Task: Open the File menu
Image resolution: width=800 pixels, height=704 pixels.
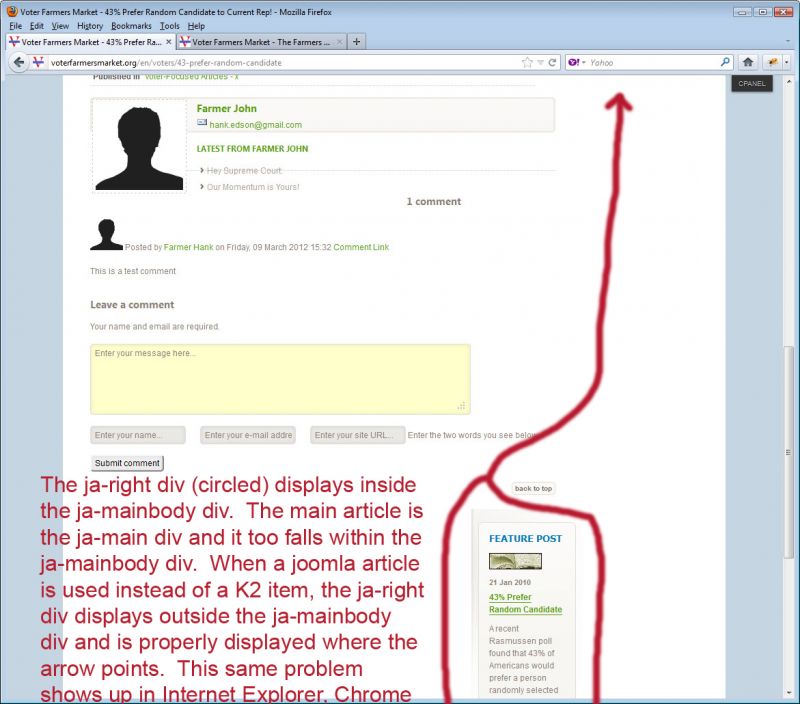Action: [15, 26]
